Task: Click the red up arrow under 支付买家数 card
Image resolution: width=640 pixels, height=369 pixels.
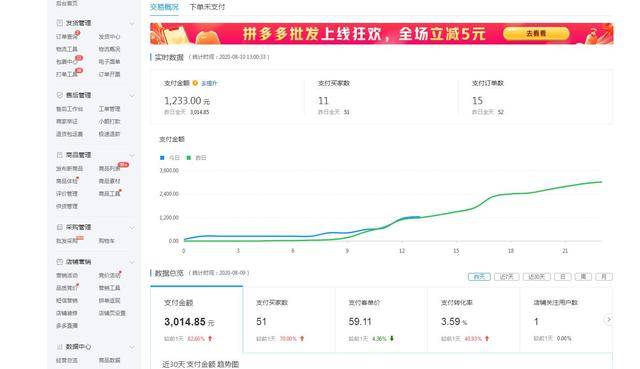Action: pos(302,338)
